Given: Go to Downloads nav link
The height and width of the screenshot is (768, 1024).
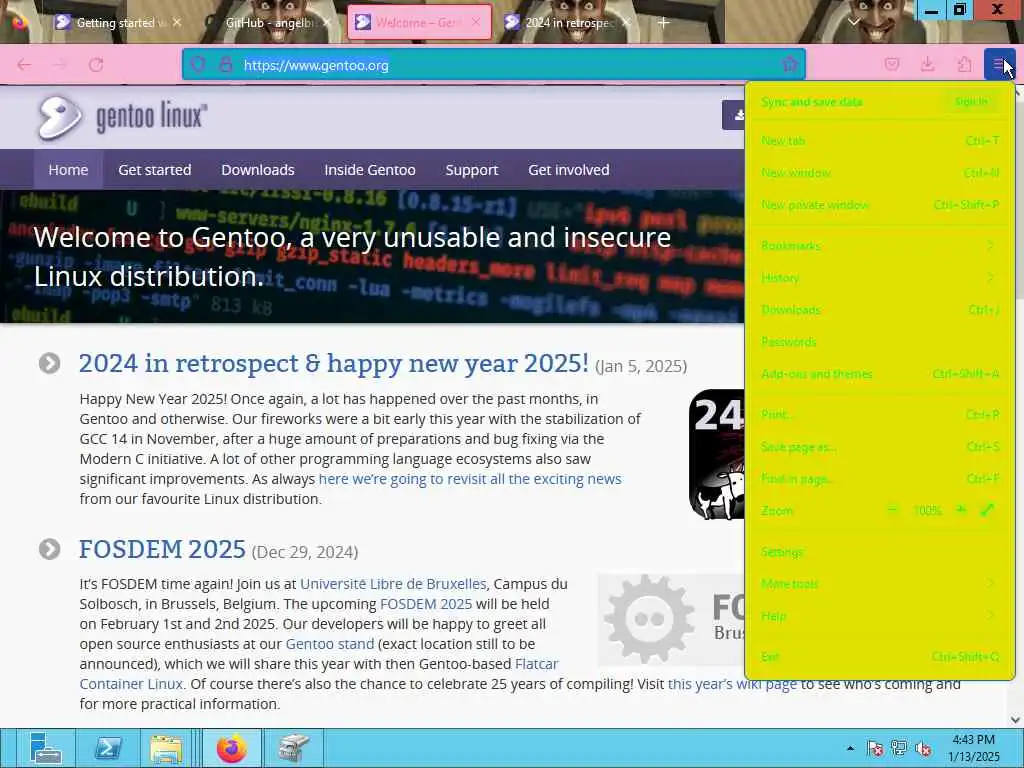Looking at the screenshot, I should 258,170.
